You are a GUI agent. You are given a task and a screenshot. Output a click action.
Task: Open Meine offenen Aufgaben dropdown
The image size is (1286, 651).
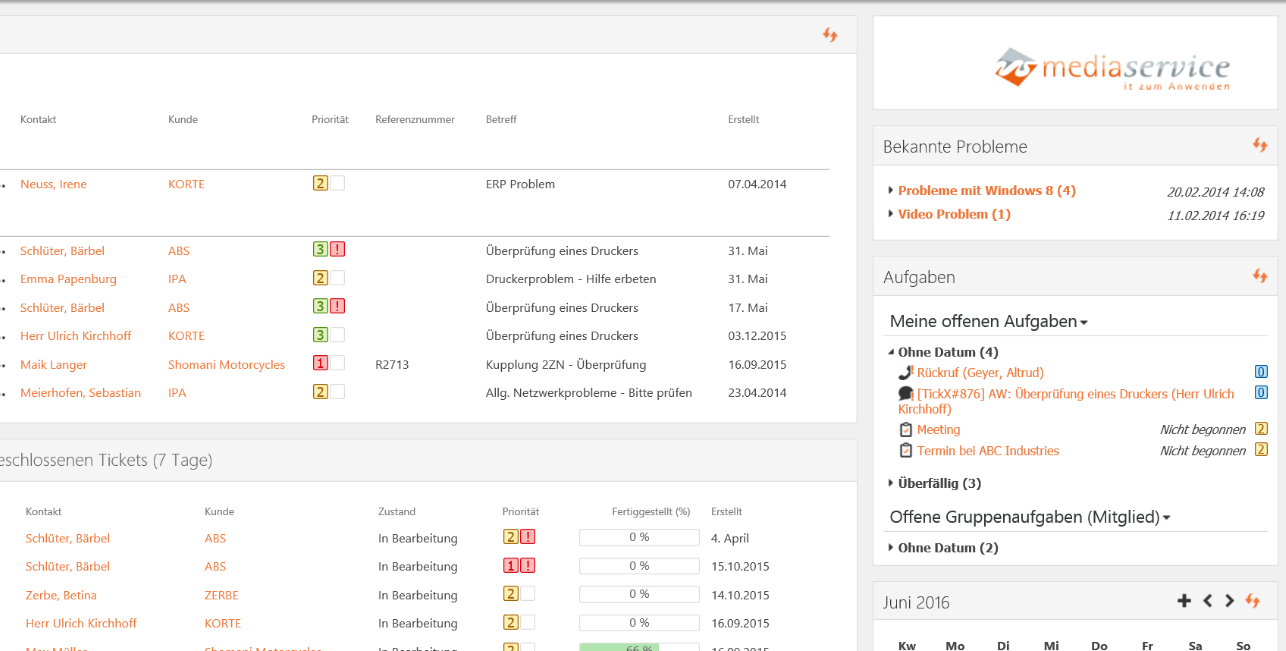coord(989,321)
